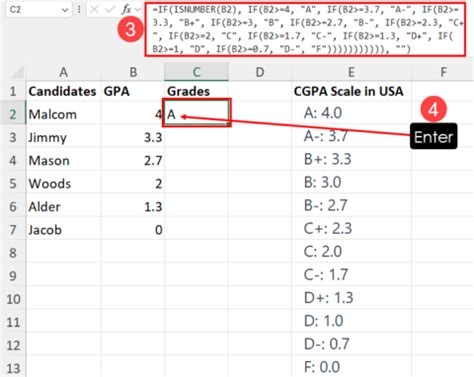
Task: Select row 7 header
Action: (x=13, y=230)
